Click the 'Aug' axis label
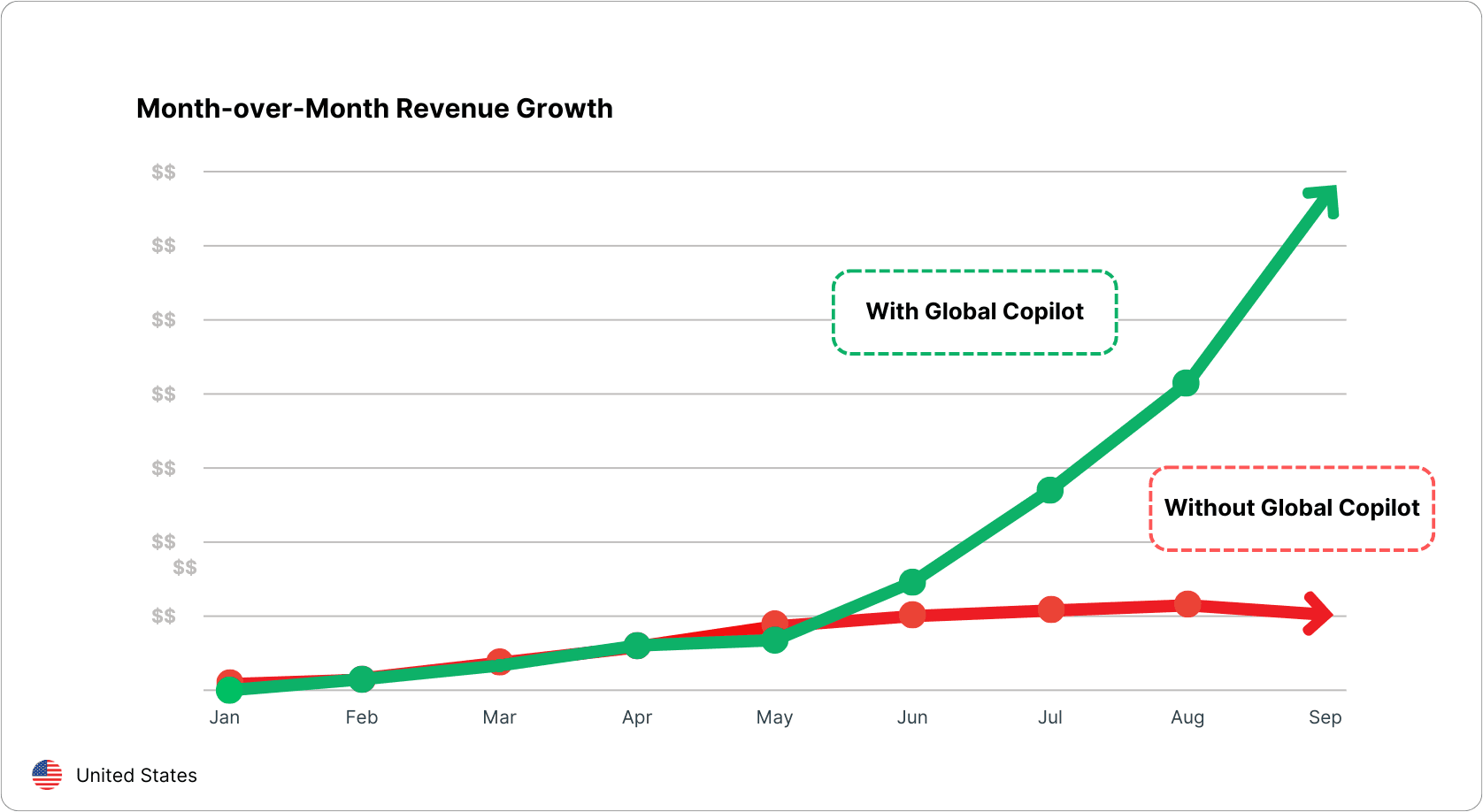The height and width of the screenshot is (812, 1483). (1187, 717)
